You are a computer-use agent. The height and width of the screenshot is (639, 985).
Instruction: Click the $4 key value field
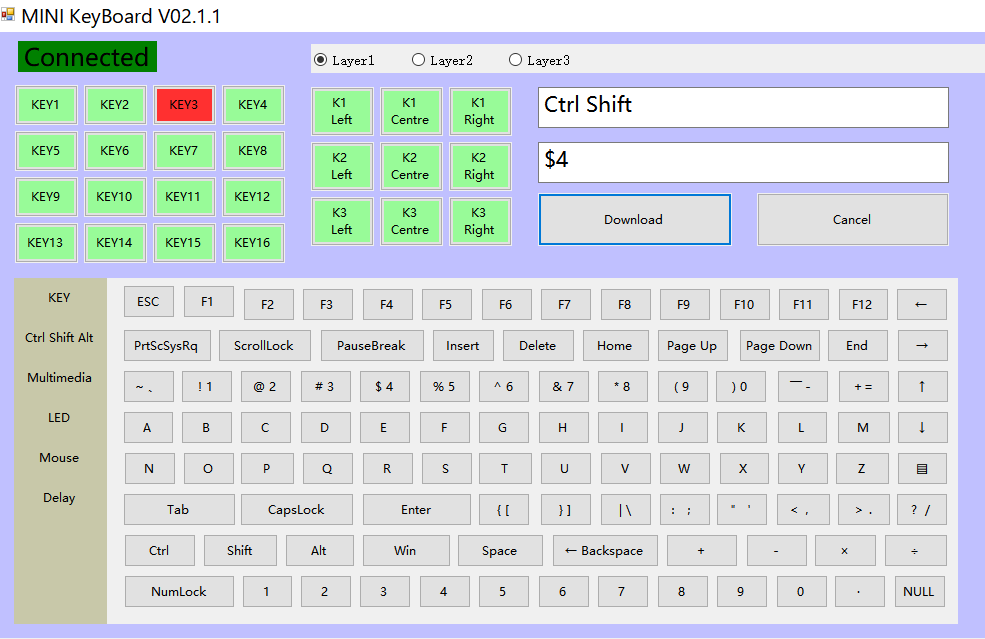click(x=743, y=162)
